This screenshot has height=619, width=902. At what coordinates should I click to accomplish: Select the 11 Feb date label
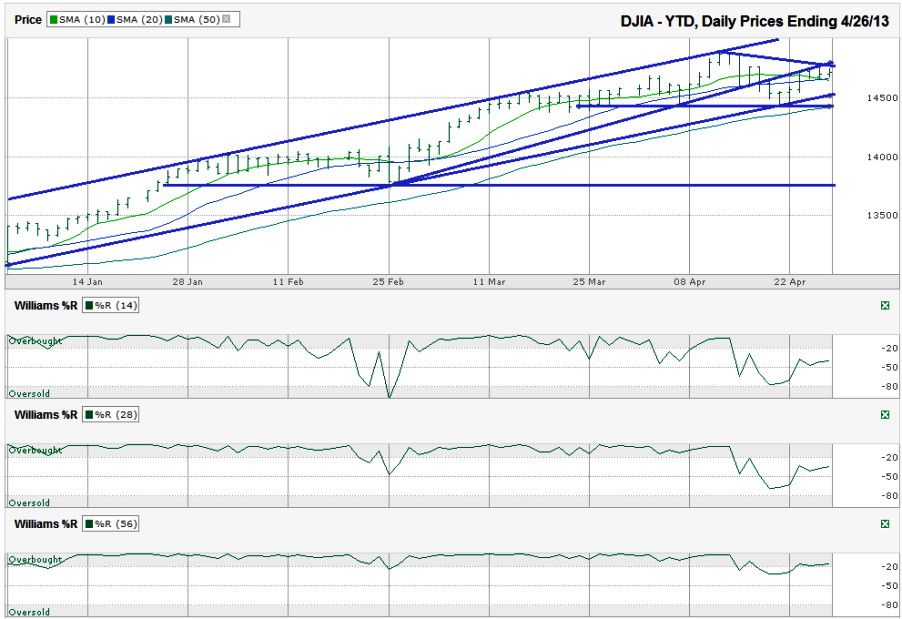click(288, 282)
